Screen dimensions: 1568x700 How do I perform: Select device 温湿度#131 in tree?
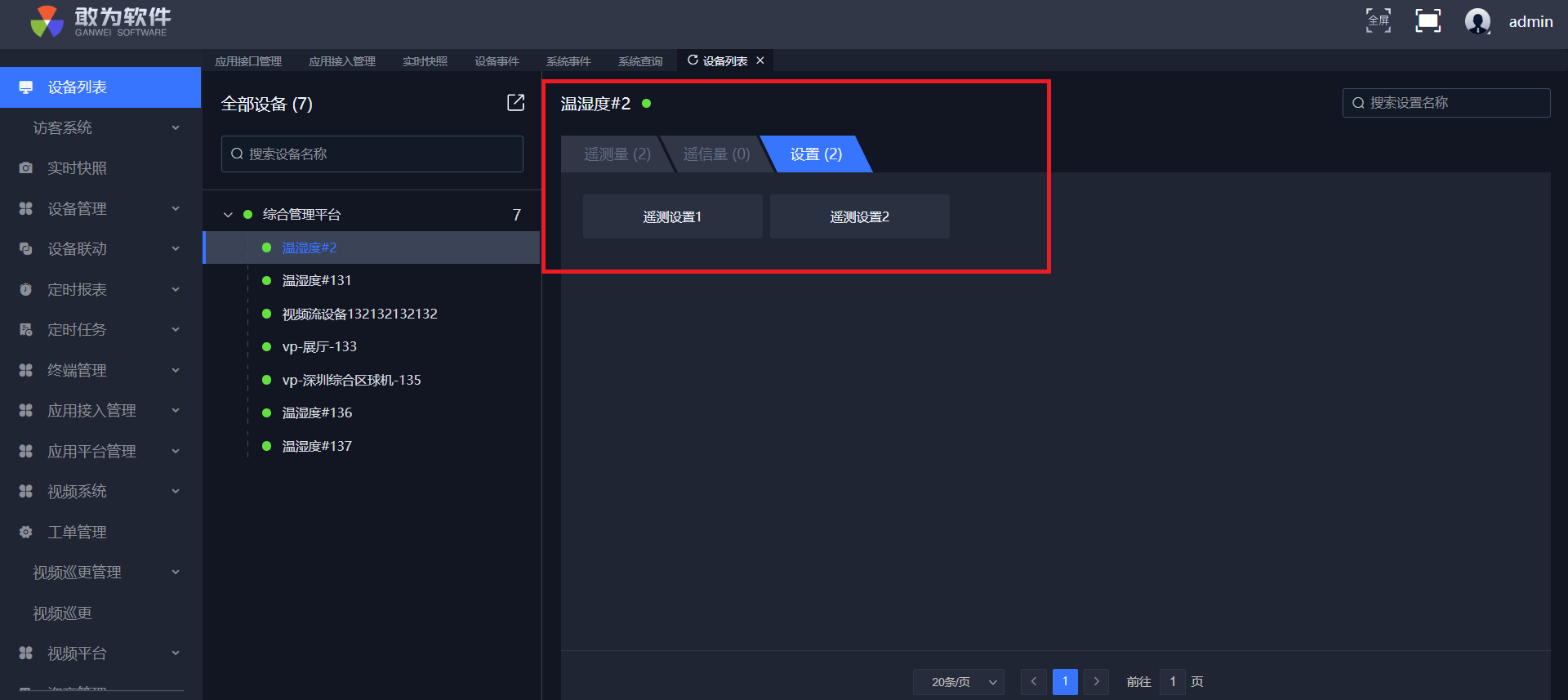coord(317,280)
